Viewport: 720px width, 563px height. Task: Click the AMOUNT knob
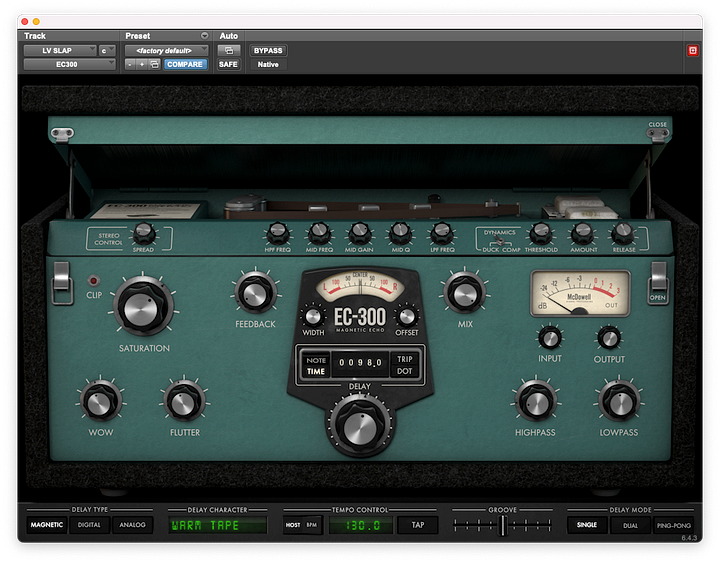583,233
